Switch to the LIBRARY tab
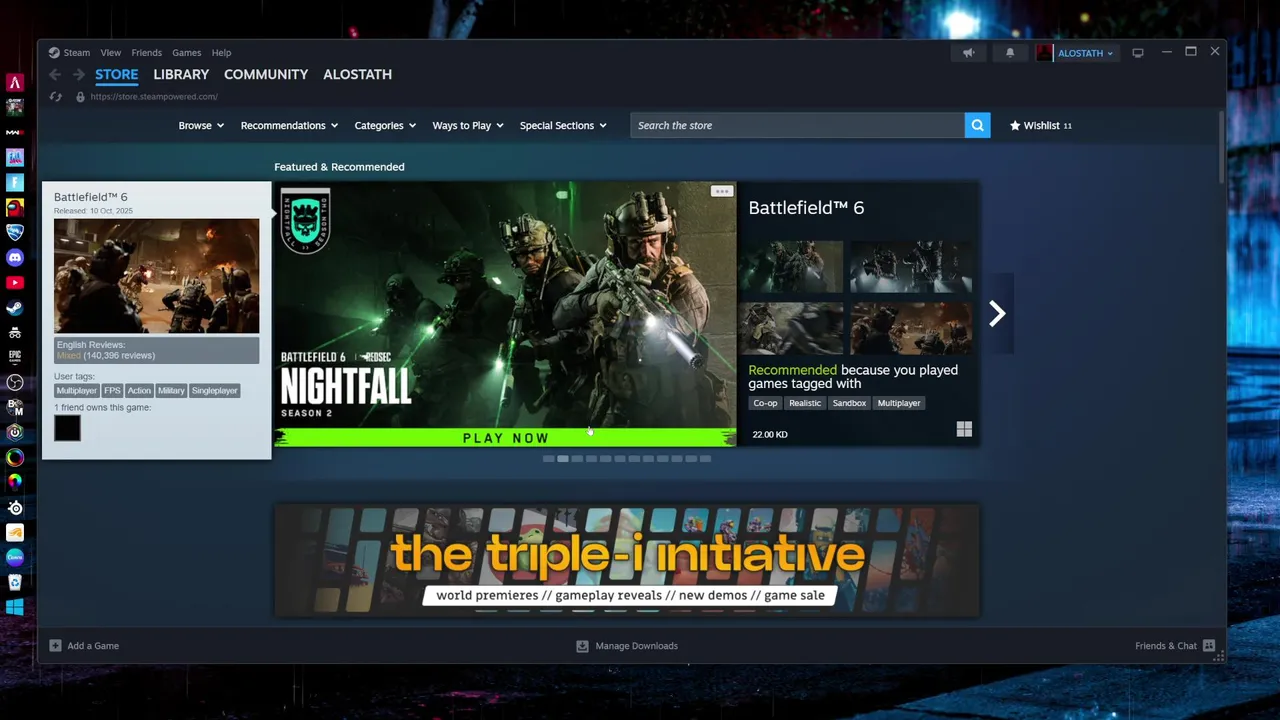Image resolution: width=1280 pixels, height=720 pixels. tap(181, 75)
